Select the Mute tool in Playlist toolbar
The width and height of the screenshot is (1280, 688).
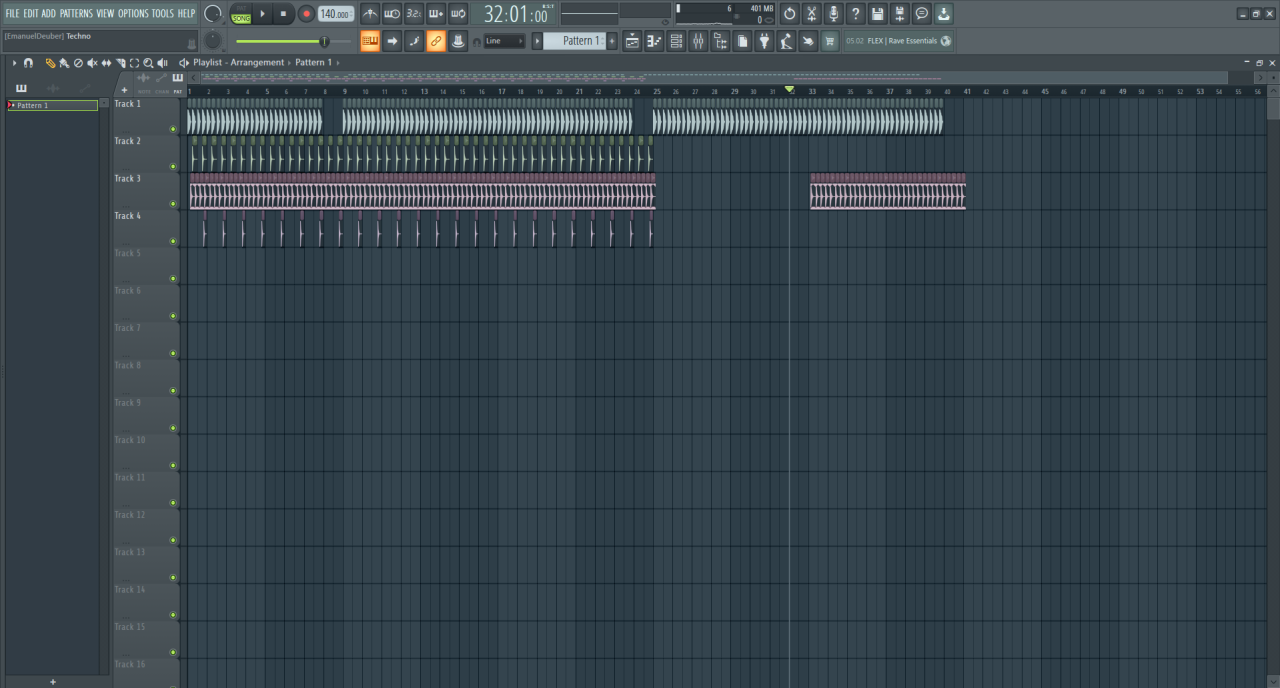(x=92, y=63)
